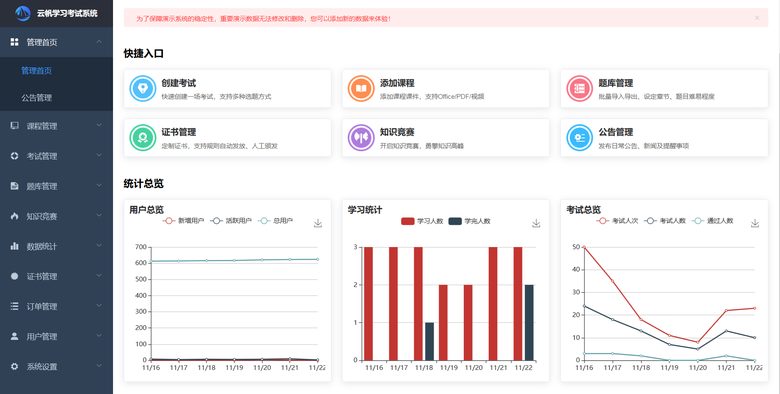Click the blue 公告管理 shortcut icon

pyautogui.click(x=580, y=138)
